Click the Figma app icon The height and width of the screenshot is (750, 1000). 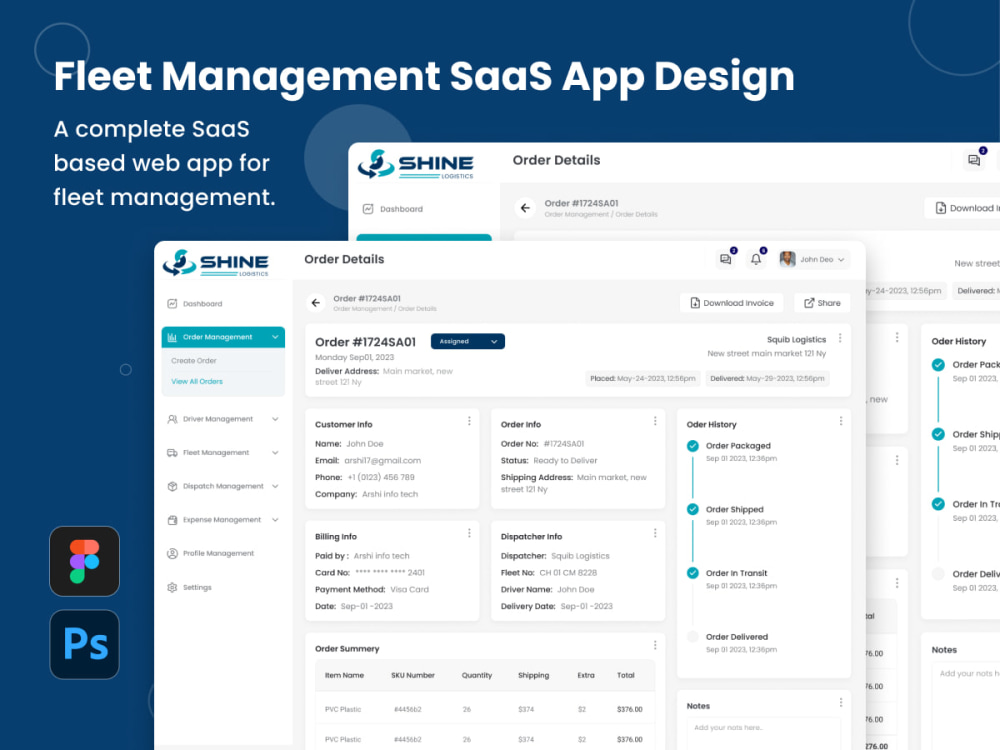click(x=84, y=561)
